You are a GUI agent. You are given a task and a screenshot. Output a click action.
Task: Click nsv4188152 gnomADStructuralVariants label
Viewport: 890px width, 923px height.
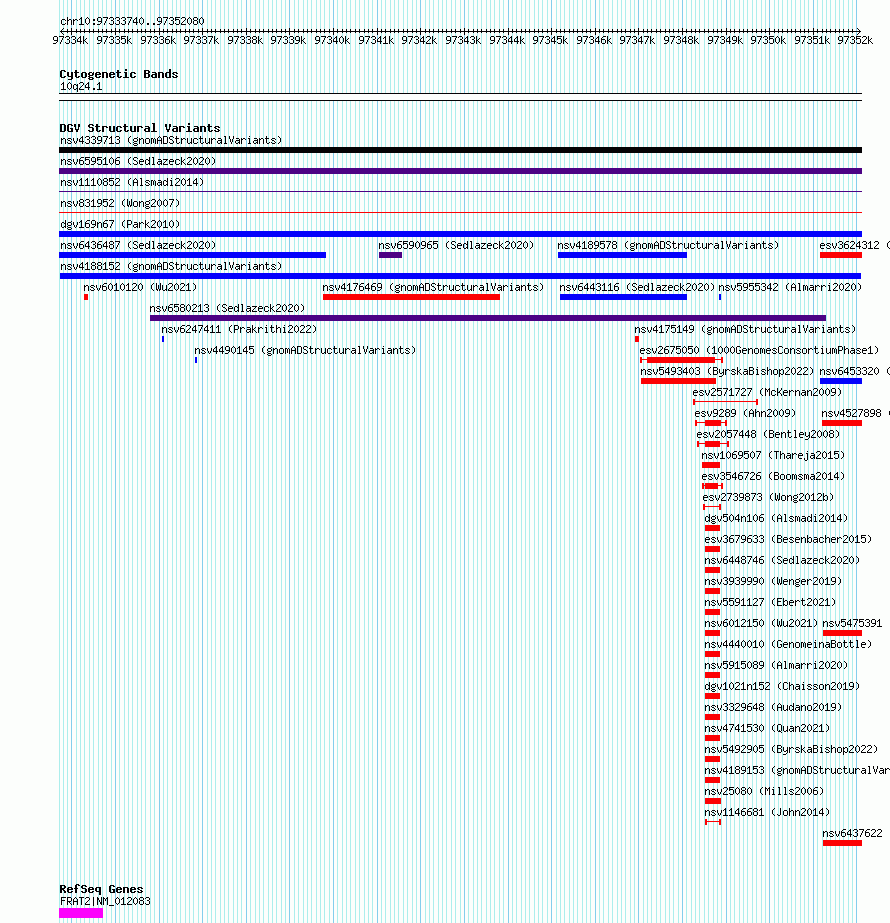coord(171,266)
